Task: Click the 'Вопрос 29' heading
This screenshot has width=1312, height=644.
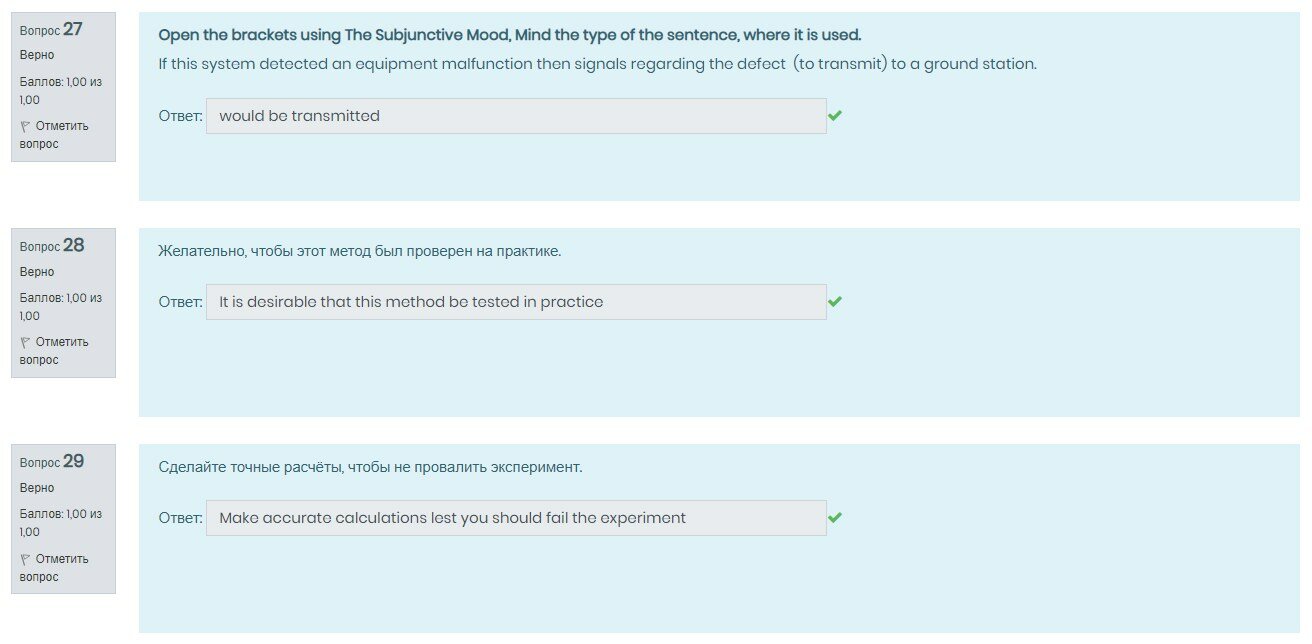Action: 52,462
